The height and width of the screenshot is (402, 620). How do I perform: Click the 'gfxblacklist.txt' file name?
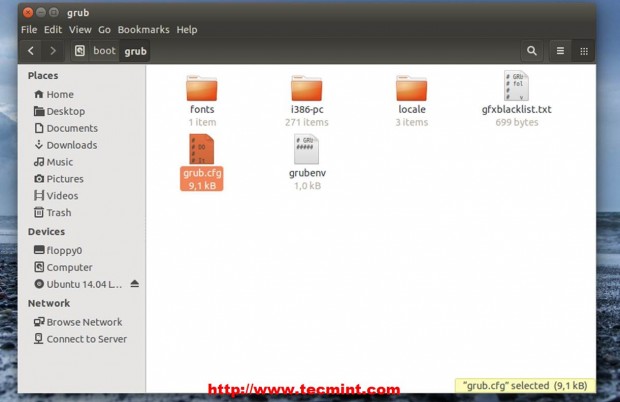click(x=516, y=109)
